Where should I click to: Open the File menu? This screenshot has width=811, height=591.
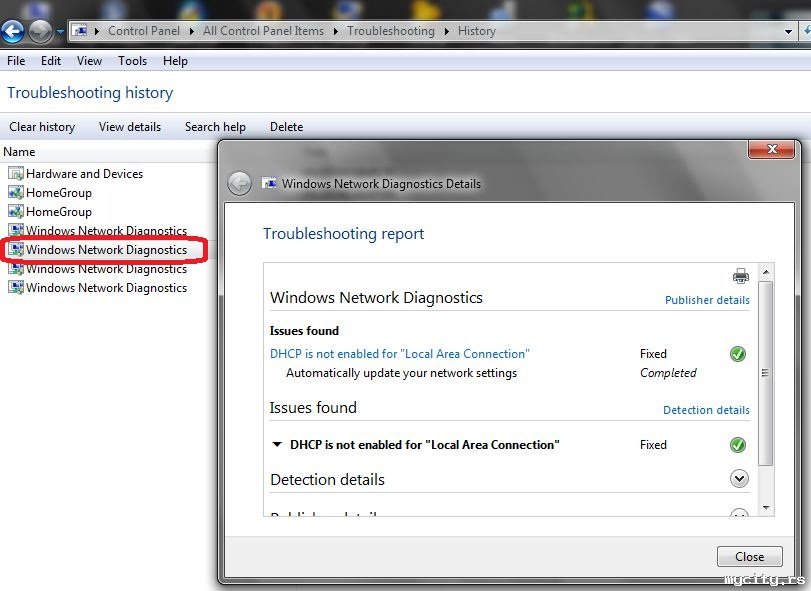pos(16,61)
